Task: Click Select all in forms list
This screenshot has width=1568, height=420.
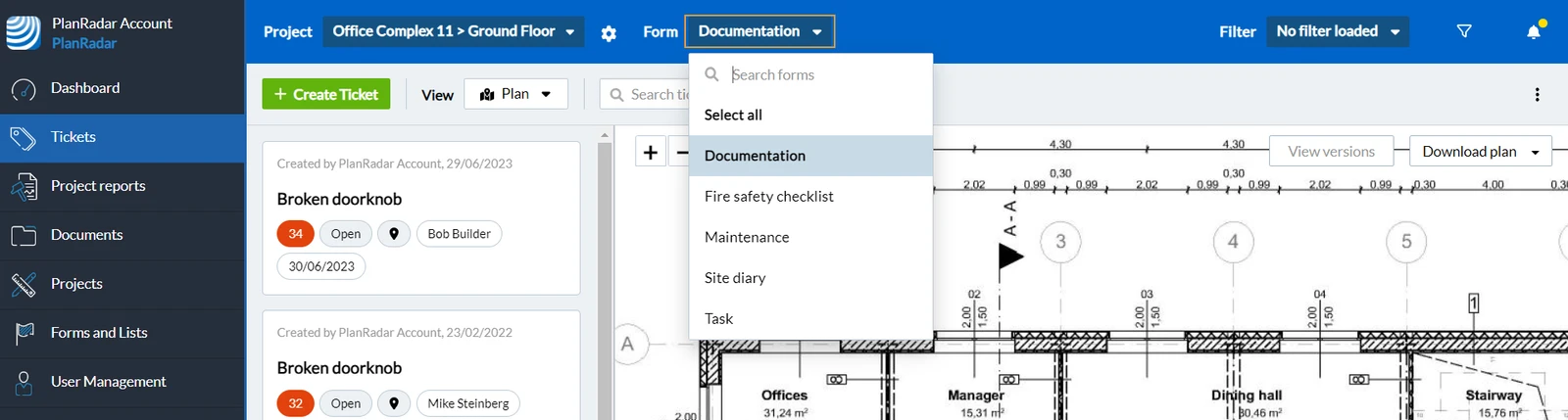Action: (x=733, y=115)
